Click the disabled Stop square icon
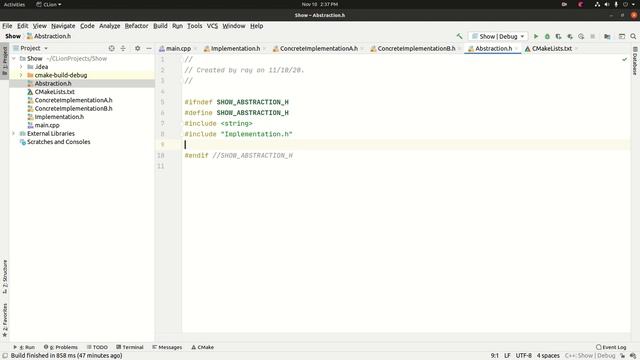Viewport: 640px width, 360px height. (x=593, y=36)
